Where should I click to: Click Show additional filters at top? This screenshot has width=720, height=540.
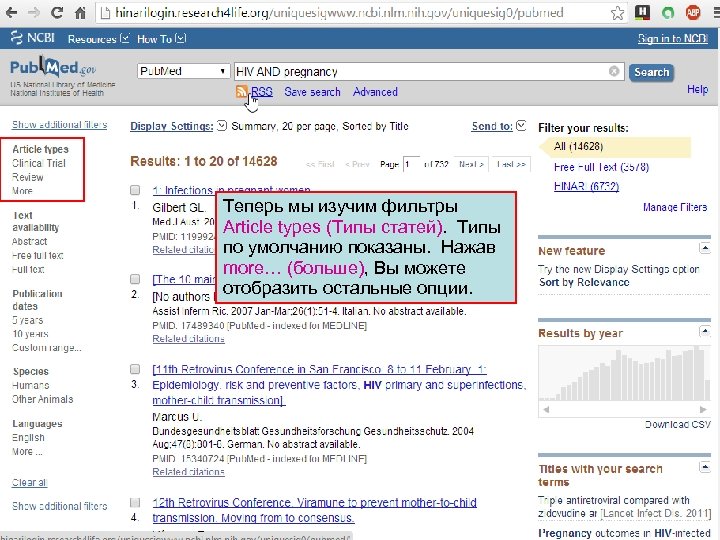tap(59, 124)
